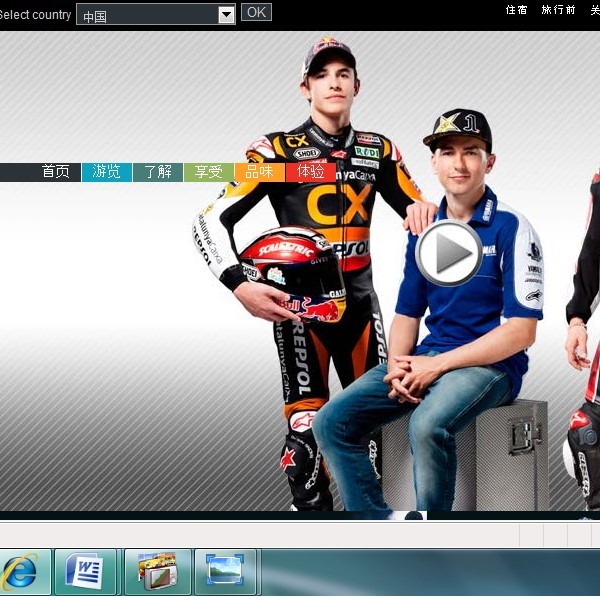The width and height of the screenshot is (600, 600).
Task: Open the green 享受 navigation tab
Action: pyautogui.click(x=209, y=172)
